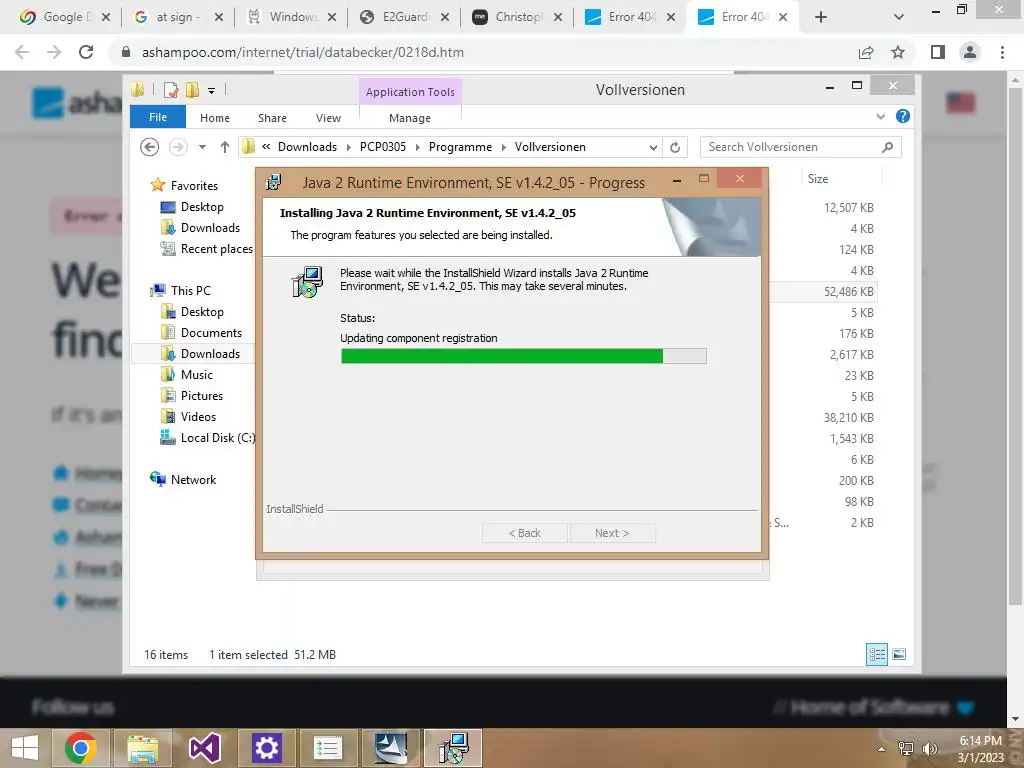Viewport: 1024px width, 768px height.
Task: Go up one folder level in Explorer
Action: click(x=225, y=148)
